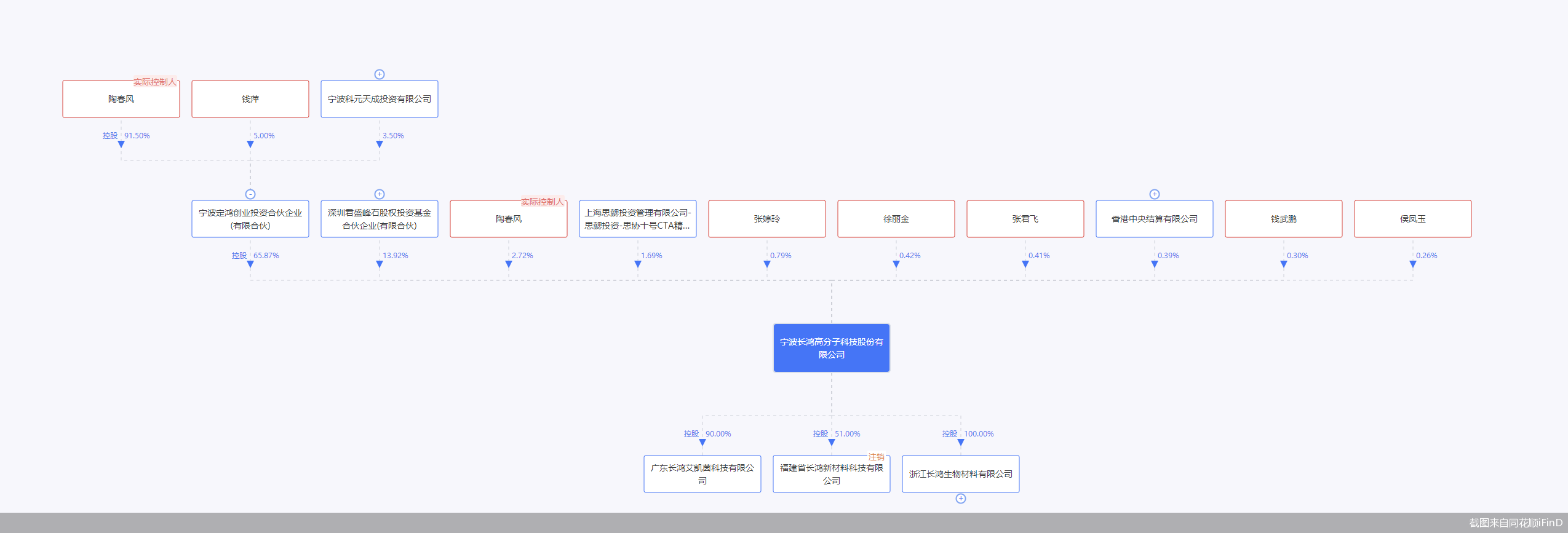Click the central 宁波长鸿高分子科技股份有限公司 node
1568x533 pixels.
(832, 348)
